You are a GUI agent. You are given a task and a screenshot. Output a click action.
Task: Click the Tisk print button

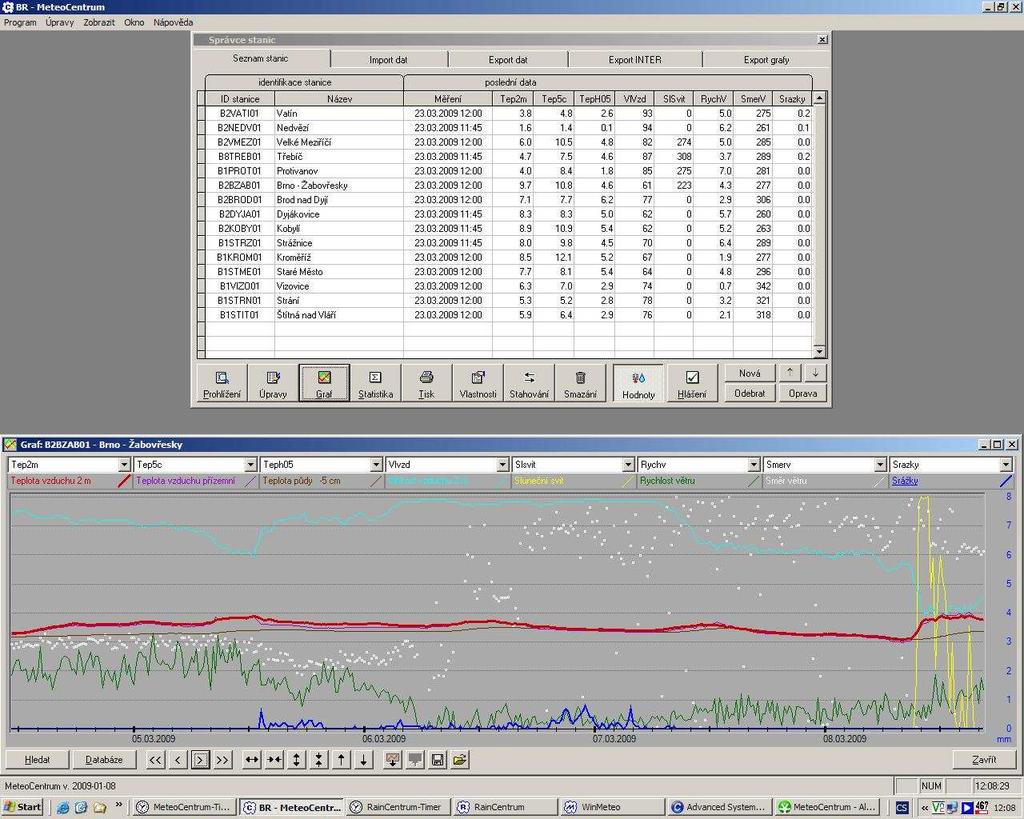click(426, 383)
